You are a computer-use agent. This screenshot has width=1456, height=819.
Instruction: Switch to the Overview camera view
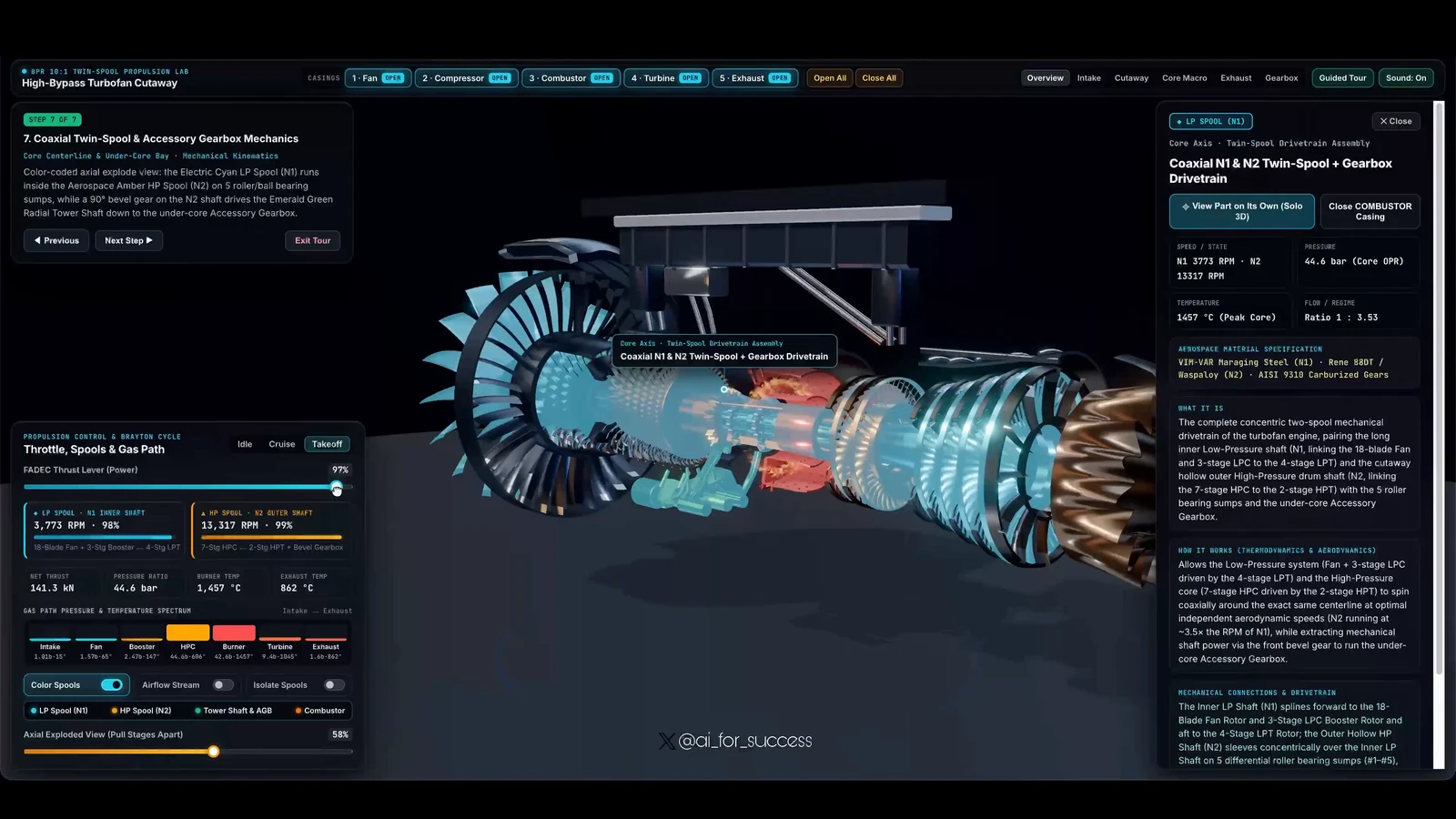coord(1045,78)
